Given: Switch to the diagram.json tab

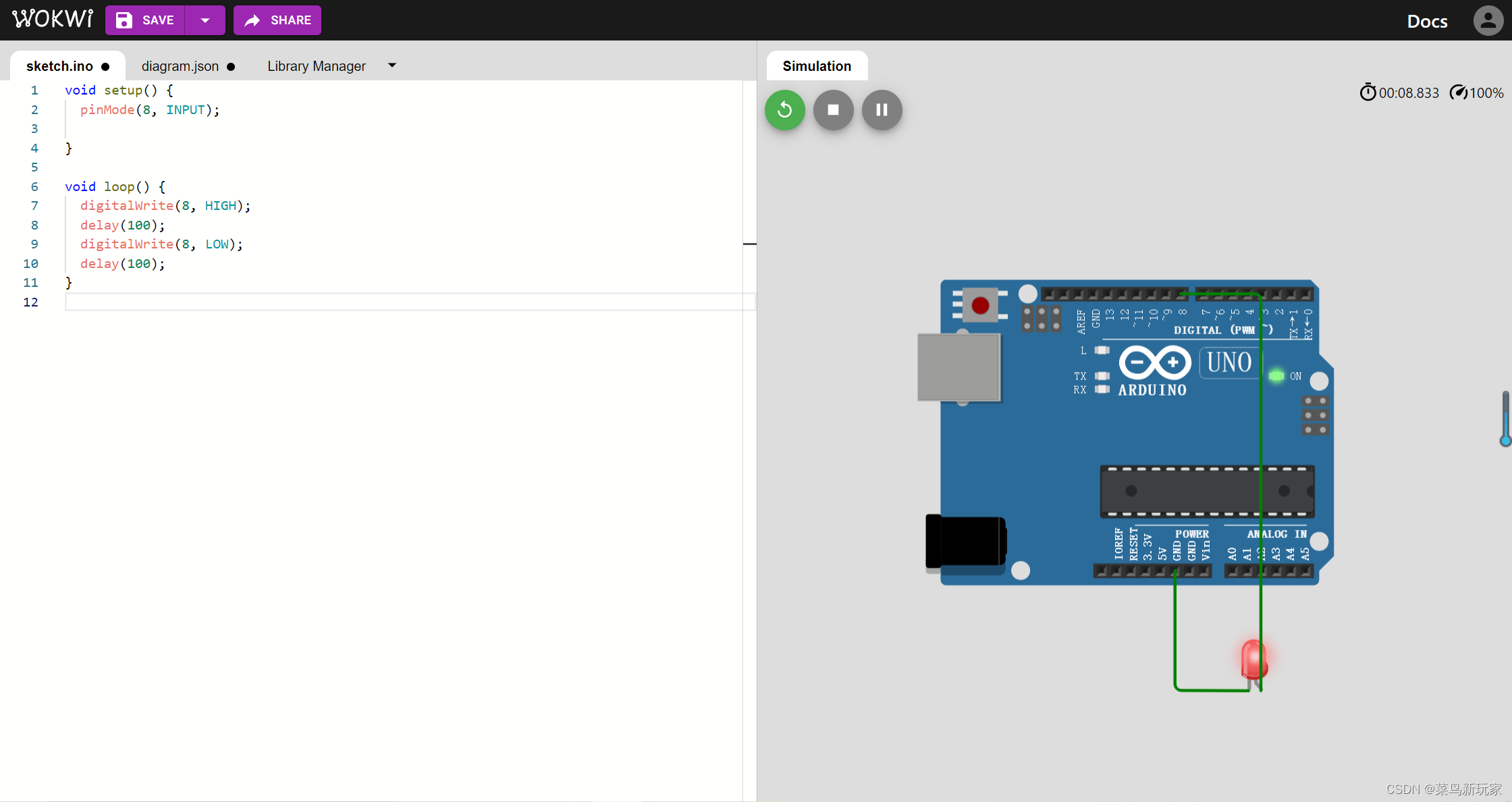Looking at the screenshot, I should coord(180,66).
